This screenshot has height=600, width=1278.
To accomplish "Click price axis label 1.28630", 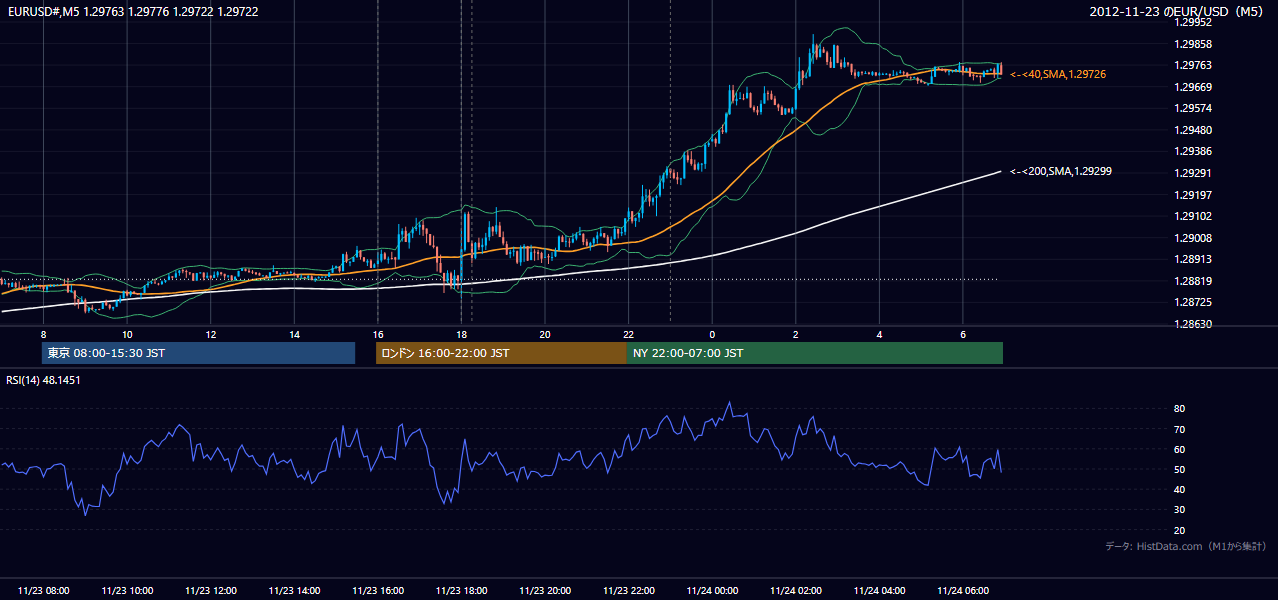I will [1192, 324].
